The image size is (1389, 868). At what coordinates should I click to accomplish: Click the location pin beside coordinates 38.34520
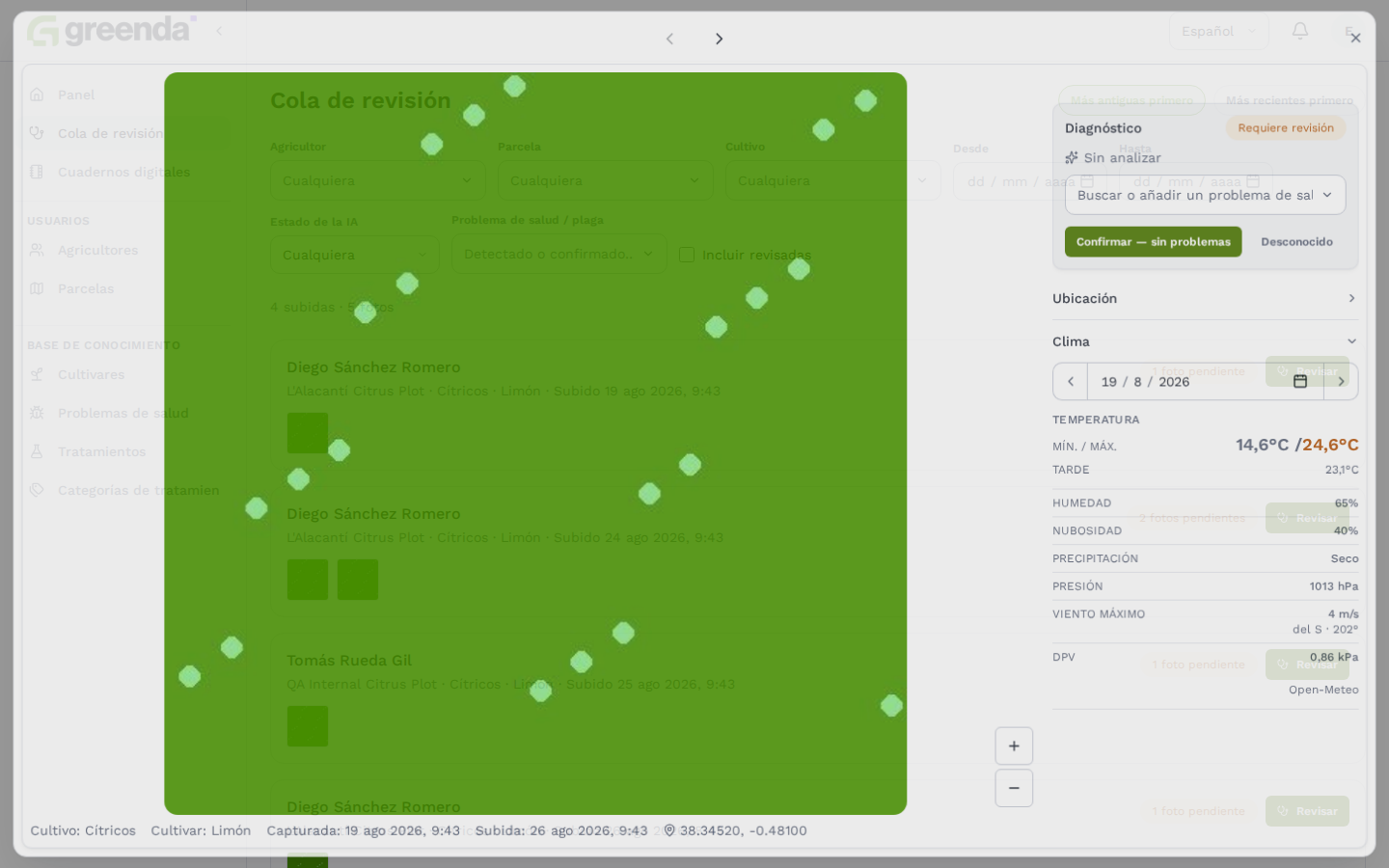[x=669, y=830]
